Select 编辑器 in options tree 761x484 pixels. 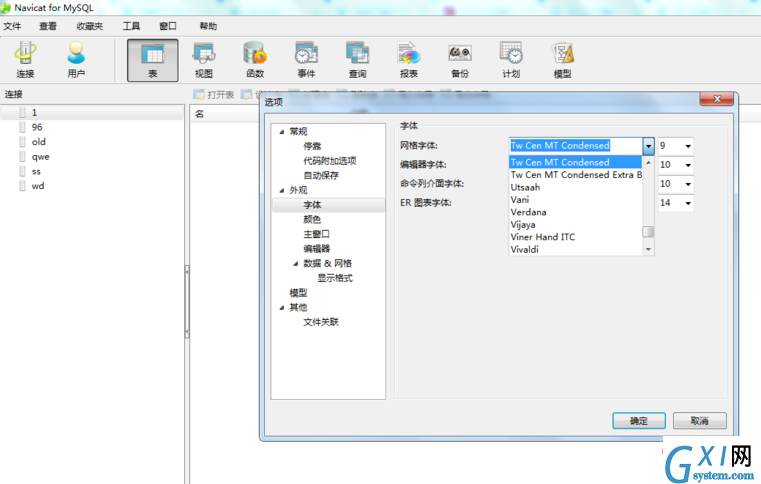(316, 249)
